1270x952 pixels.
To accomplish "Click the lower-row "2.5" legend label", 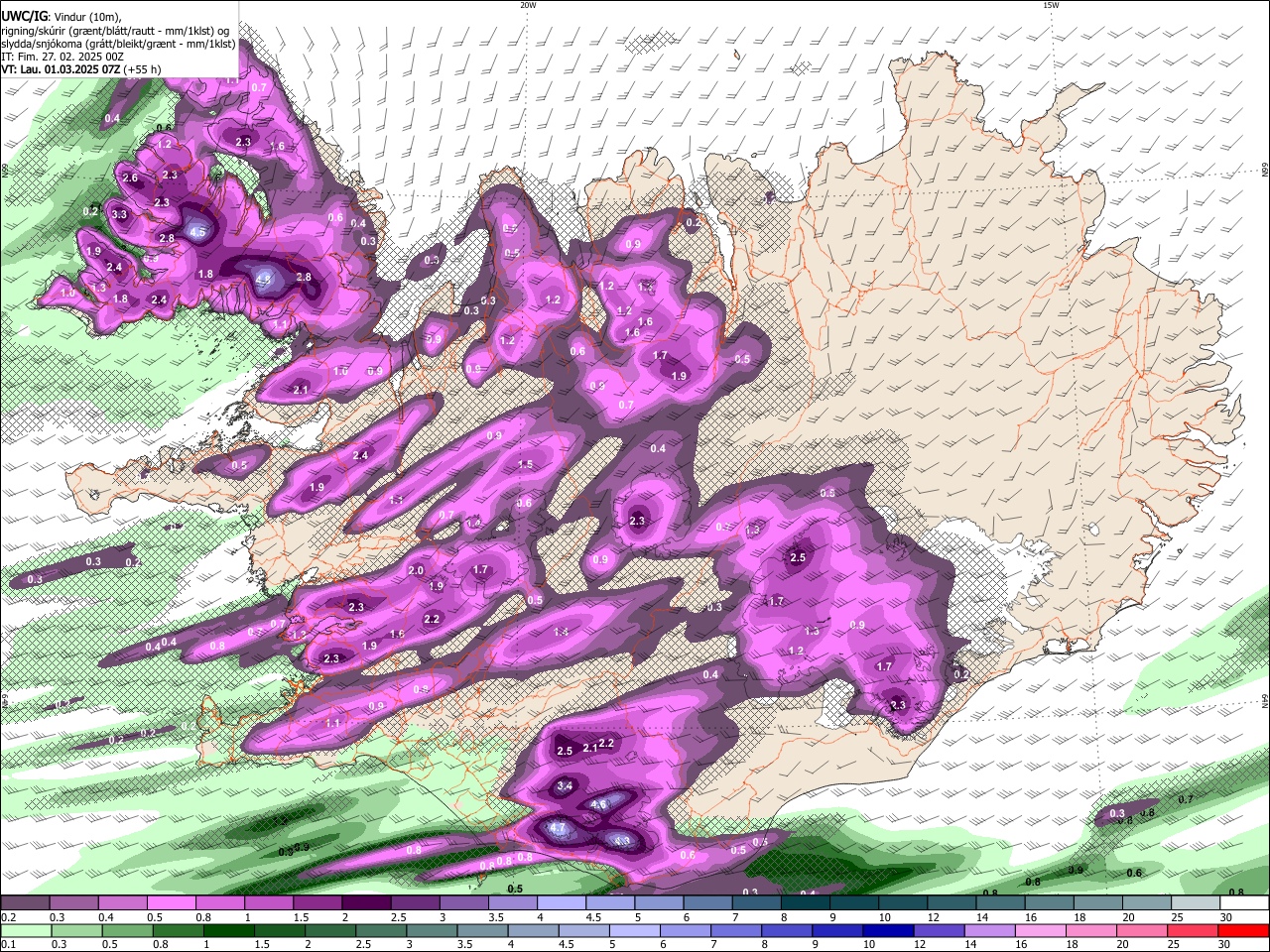I will pos(363,944).
